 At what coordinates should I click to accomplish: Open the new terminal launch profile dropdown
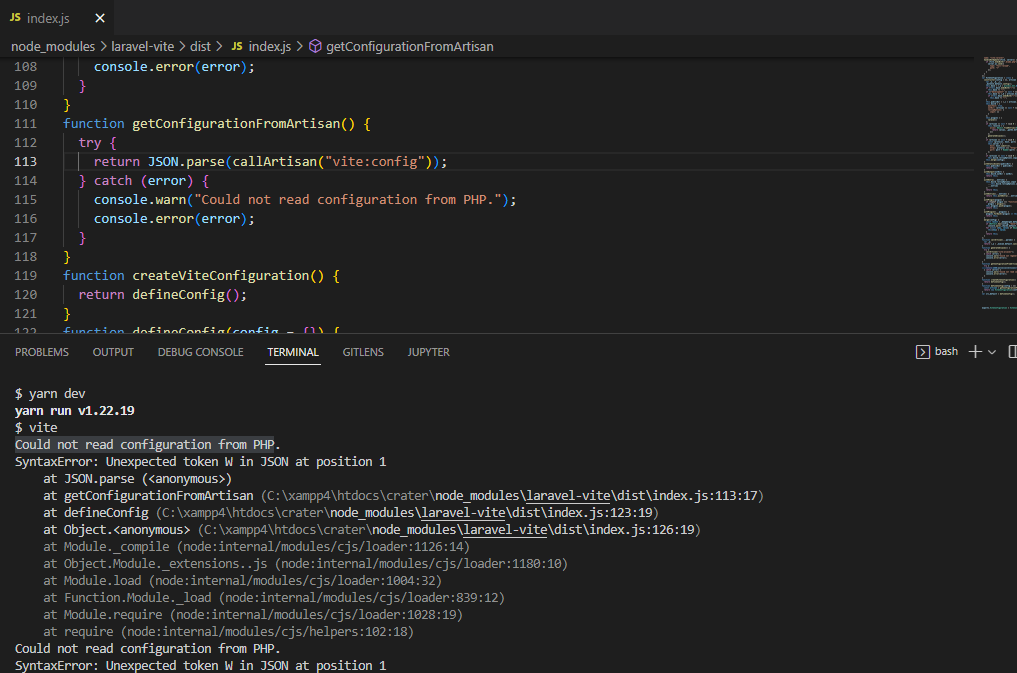pyautogui.click(x=992, y=352)
